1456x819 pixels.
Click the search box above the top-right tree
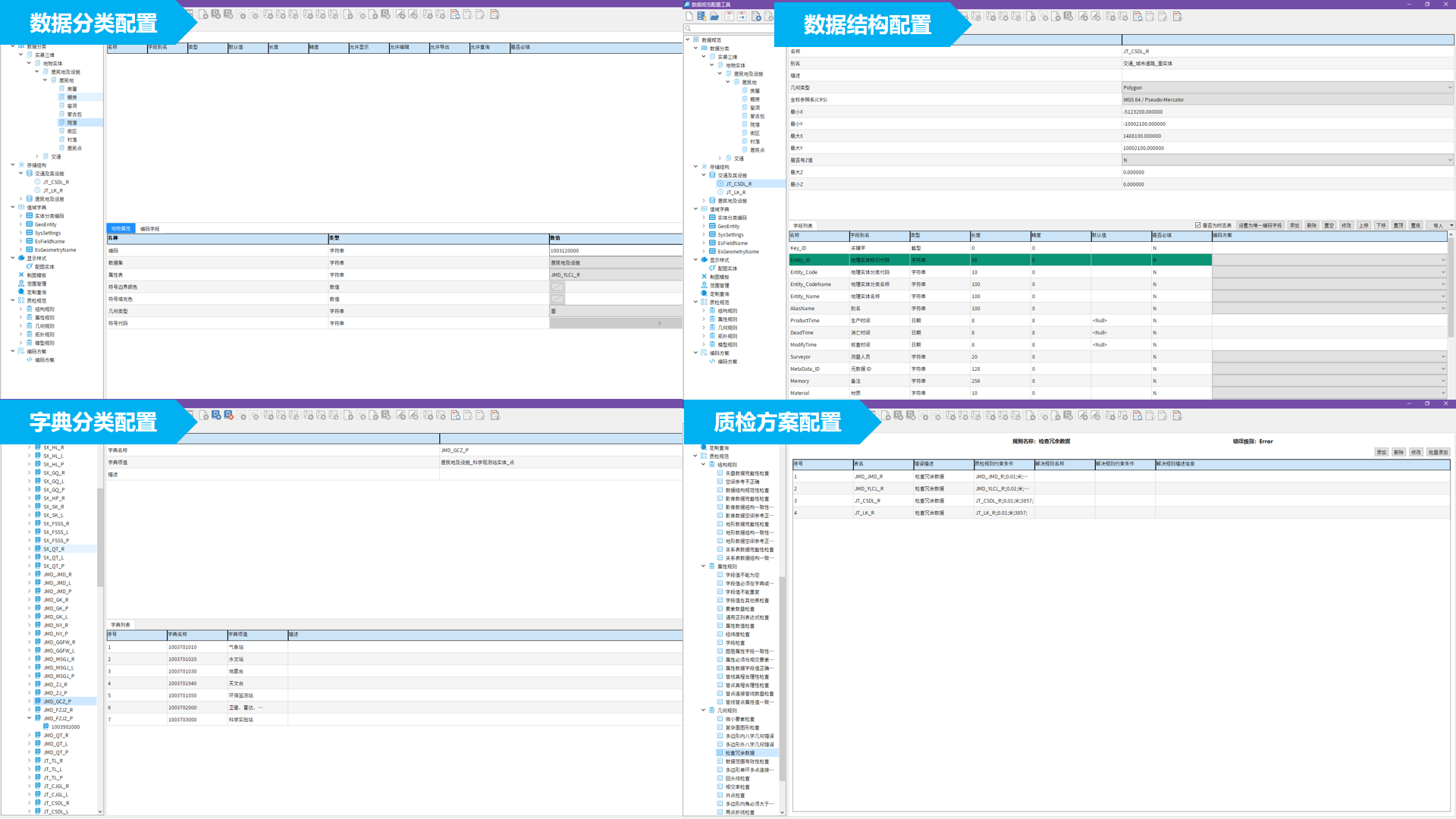[728, 28]
